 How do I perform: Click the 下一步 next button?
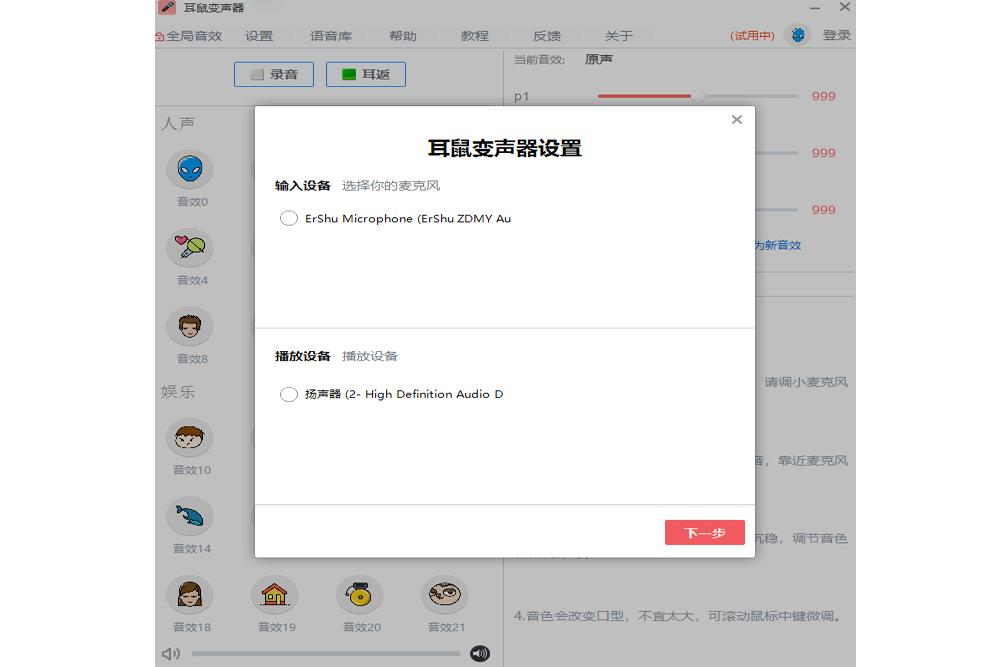pyautogui.click(x=704, y=533)
